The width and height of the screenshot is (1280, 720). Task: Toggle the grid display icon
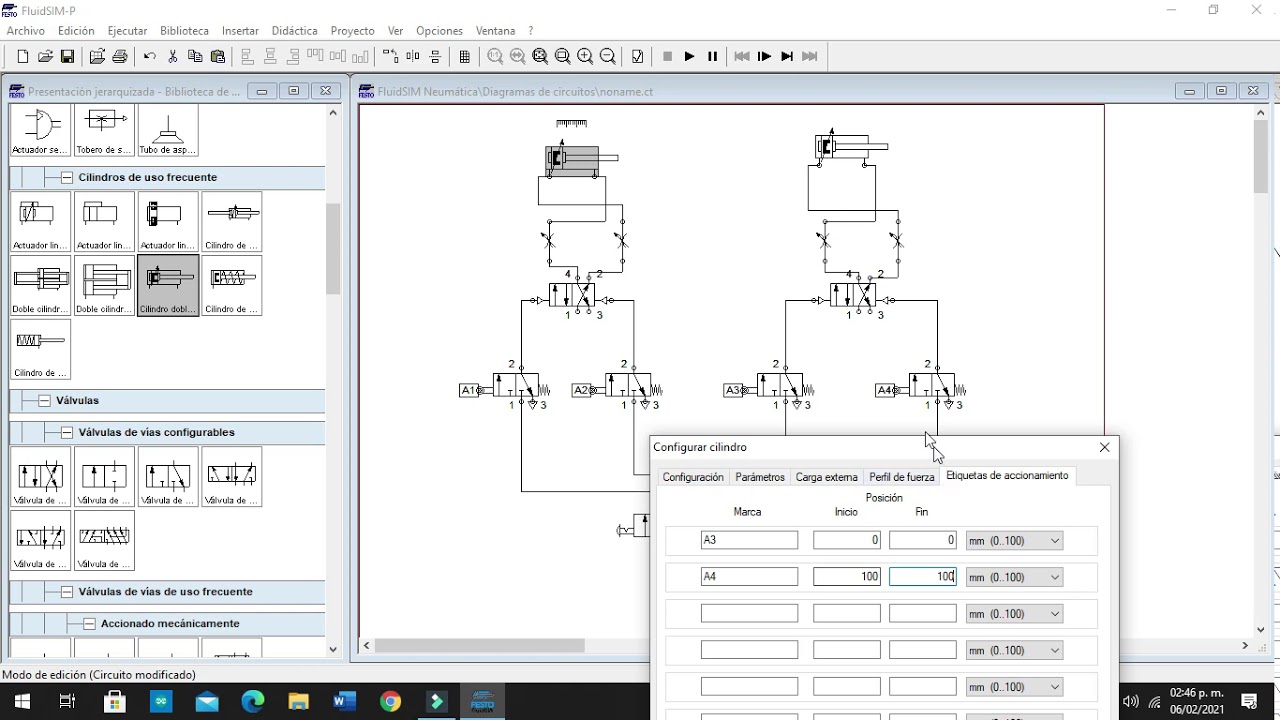[465, 57]
